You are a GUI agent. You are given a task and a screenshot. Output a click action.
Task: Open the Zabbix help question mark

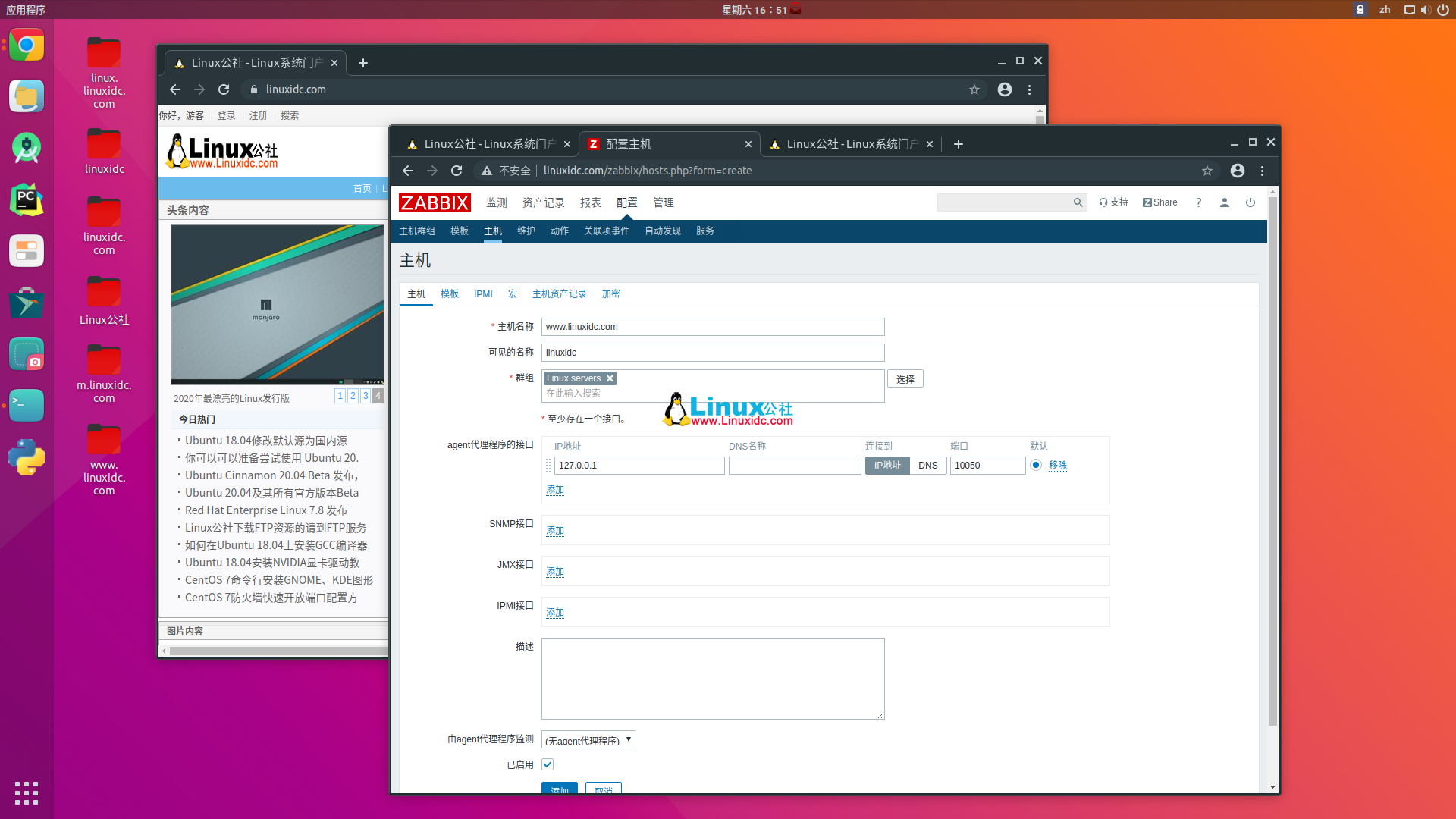point(1199,202)
